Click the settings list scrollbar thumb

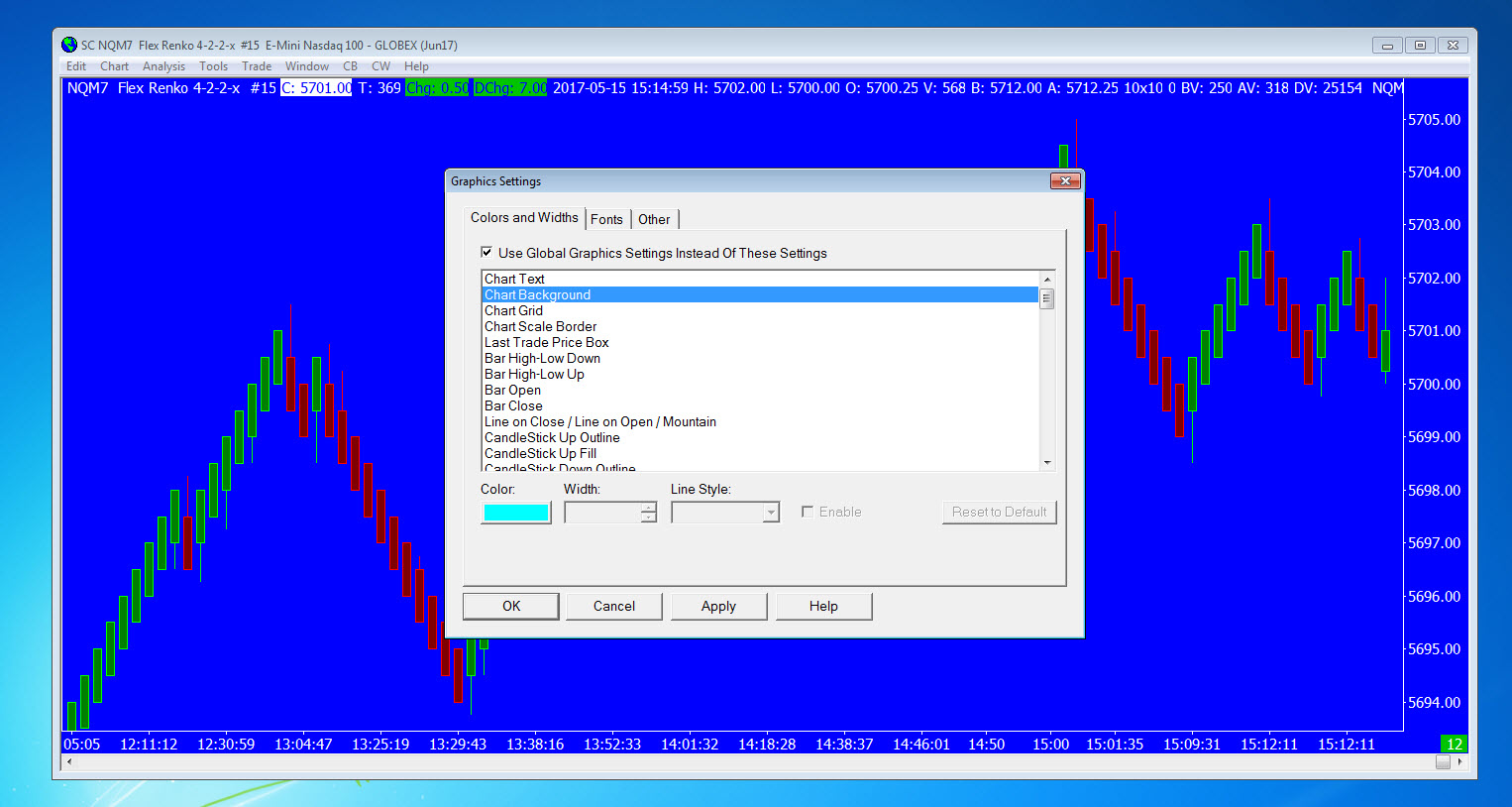[1046, 297]
